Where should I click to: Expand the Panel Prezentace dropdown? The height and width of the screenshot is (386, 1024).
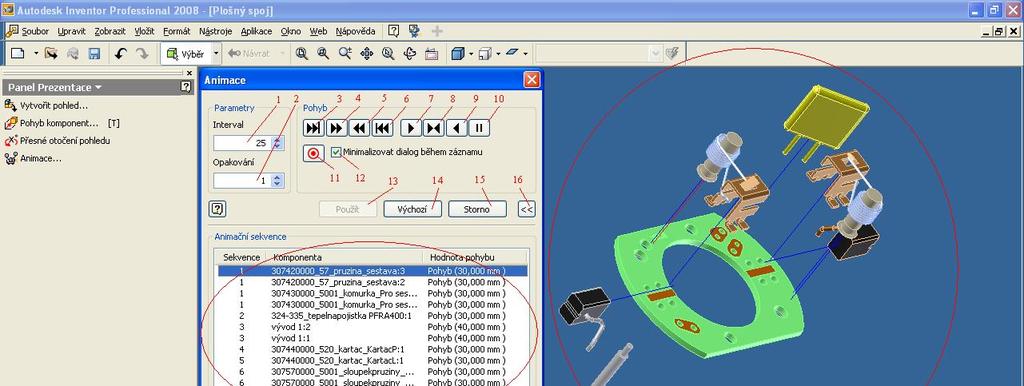(x=98, y=87)
